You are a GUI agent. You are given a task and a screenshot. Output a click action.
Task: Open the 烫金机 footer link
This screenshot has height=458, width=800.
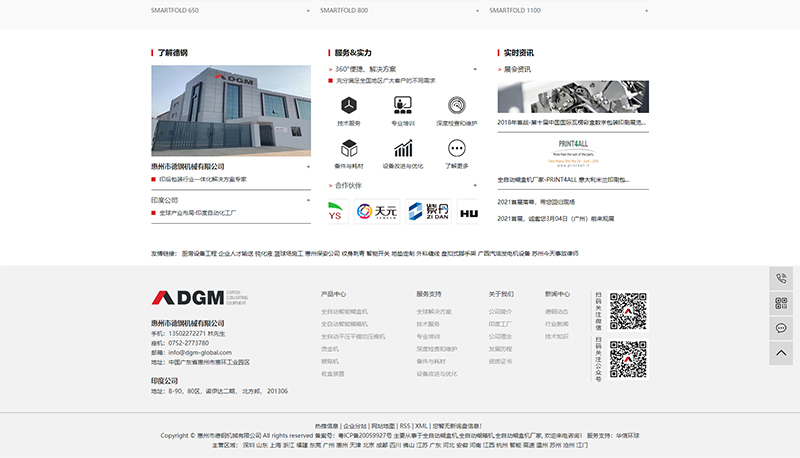coord(330,349)
